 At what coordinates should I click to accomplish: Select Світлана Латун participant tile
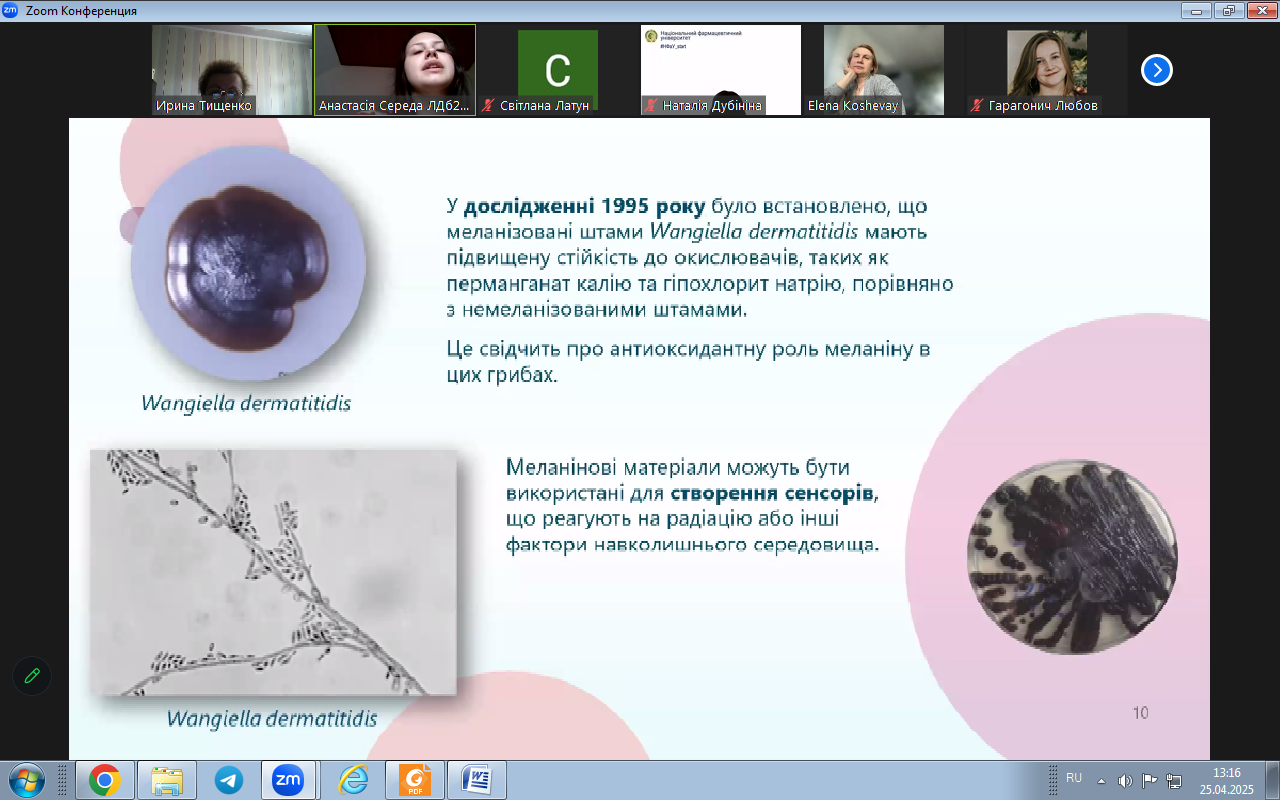tap(558, 70)
